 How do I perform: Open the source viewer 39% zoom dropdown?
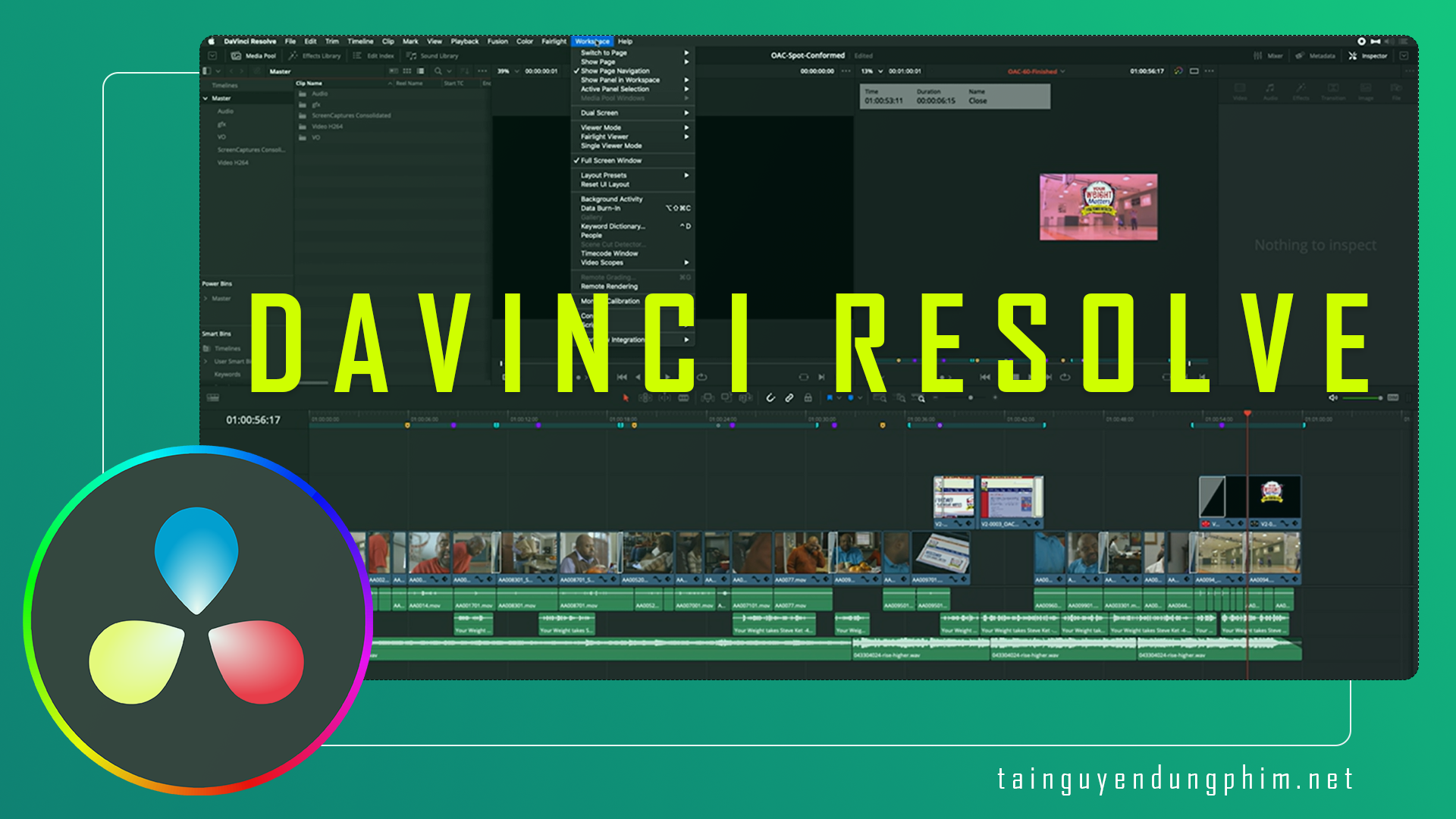(508, 71)
